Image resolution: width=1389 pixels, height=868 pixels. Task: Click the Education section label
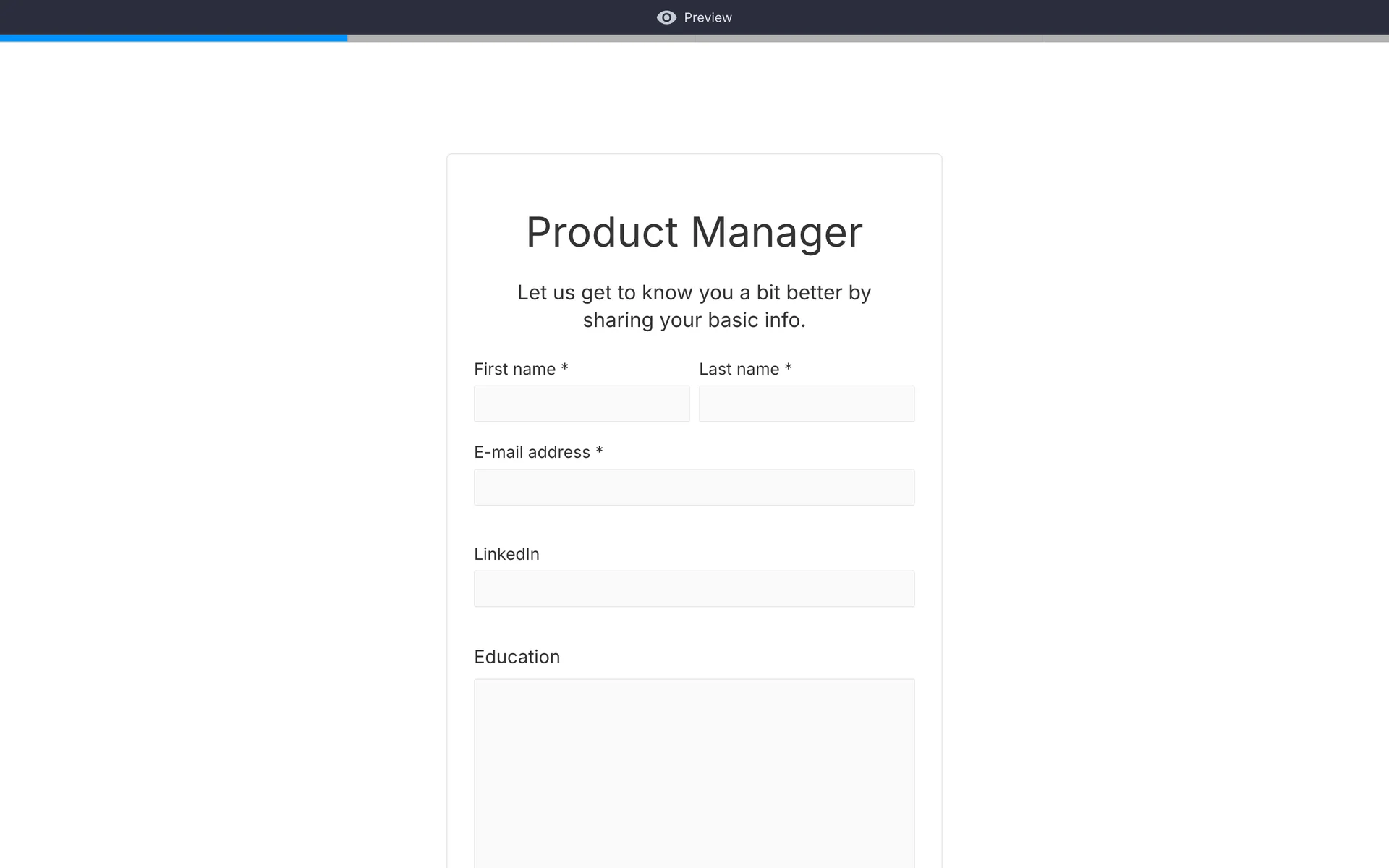(517, 657)
